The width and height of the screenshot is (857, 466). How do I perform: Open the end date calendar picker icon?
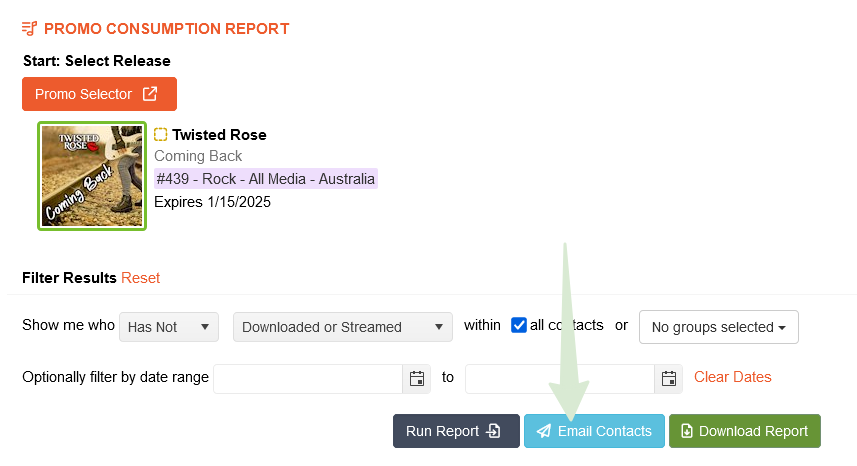pyautogui.click(x=669, y=378)
